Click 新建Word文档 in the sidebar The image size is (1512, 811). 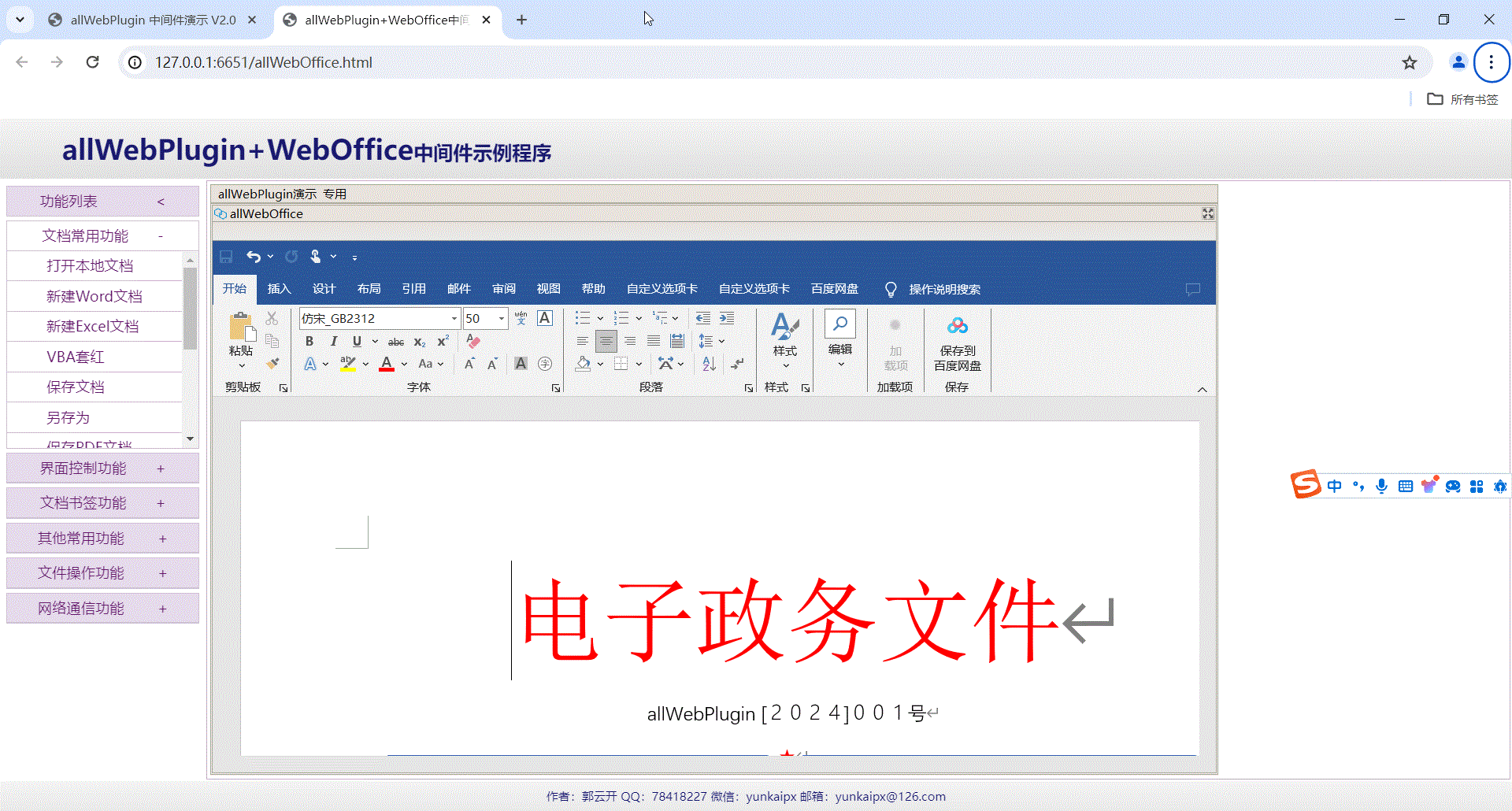click(94, 297)
